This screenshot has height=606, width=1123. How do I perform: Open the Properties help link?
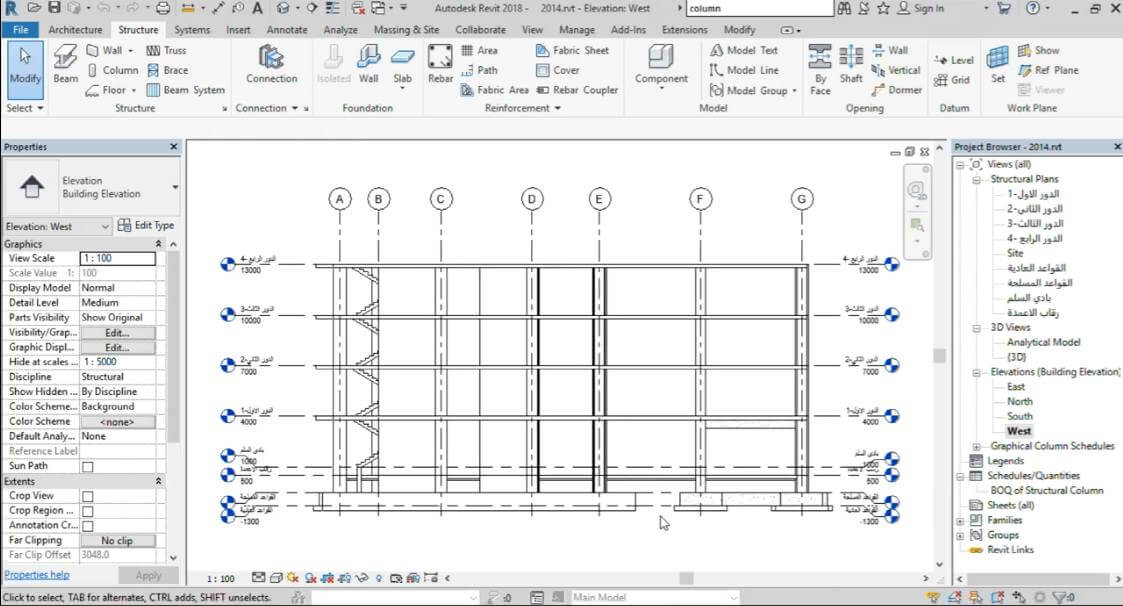click(x=37, y=575)
